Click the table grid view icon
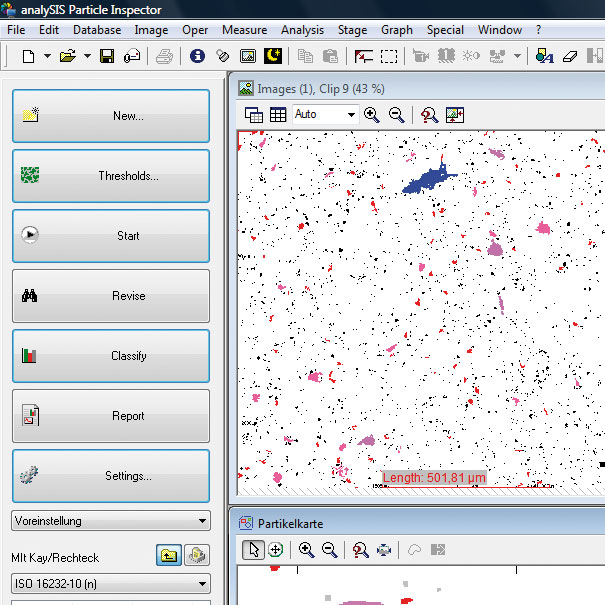The image size is (605, 605). click(x=278, y=115)
